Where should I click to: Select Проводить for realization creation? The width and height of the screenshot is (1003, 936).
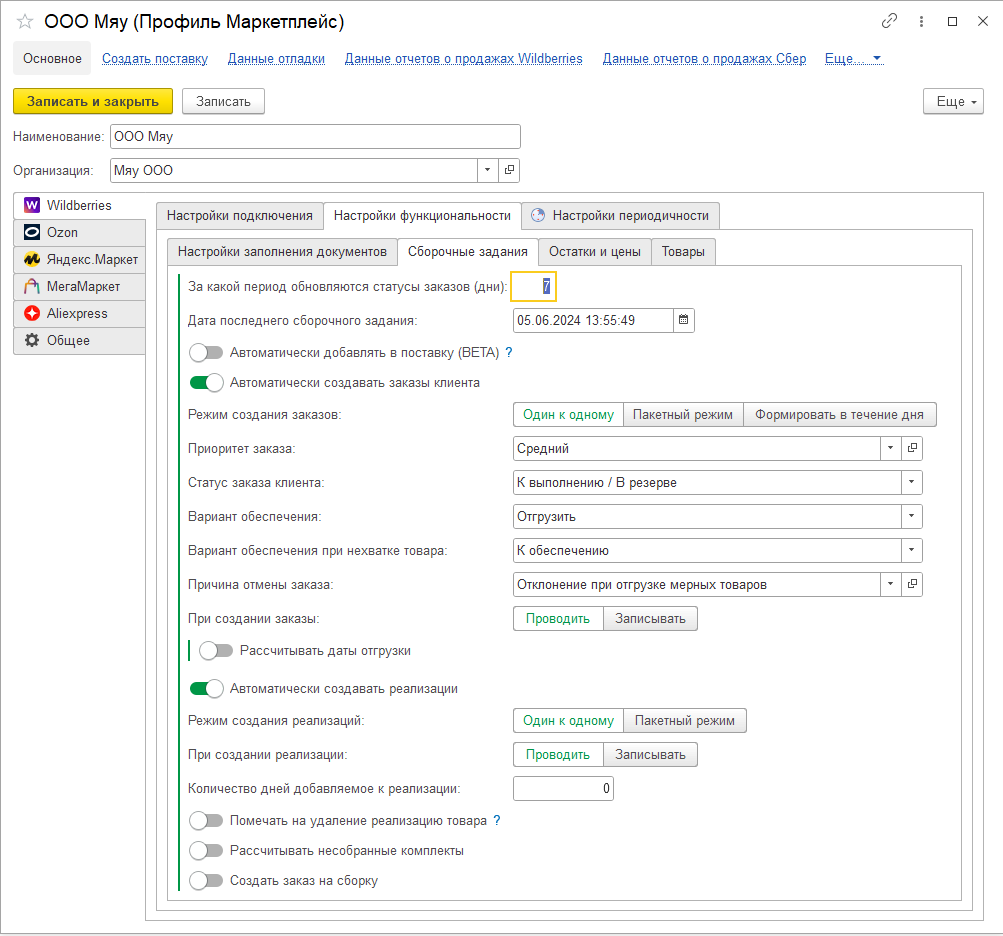pyautogui.click(x=558, y=754)
